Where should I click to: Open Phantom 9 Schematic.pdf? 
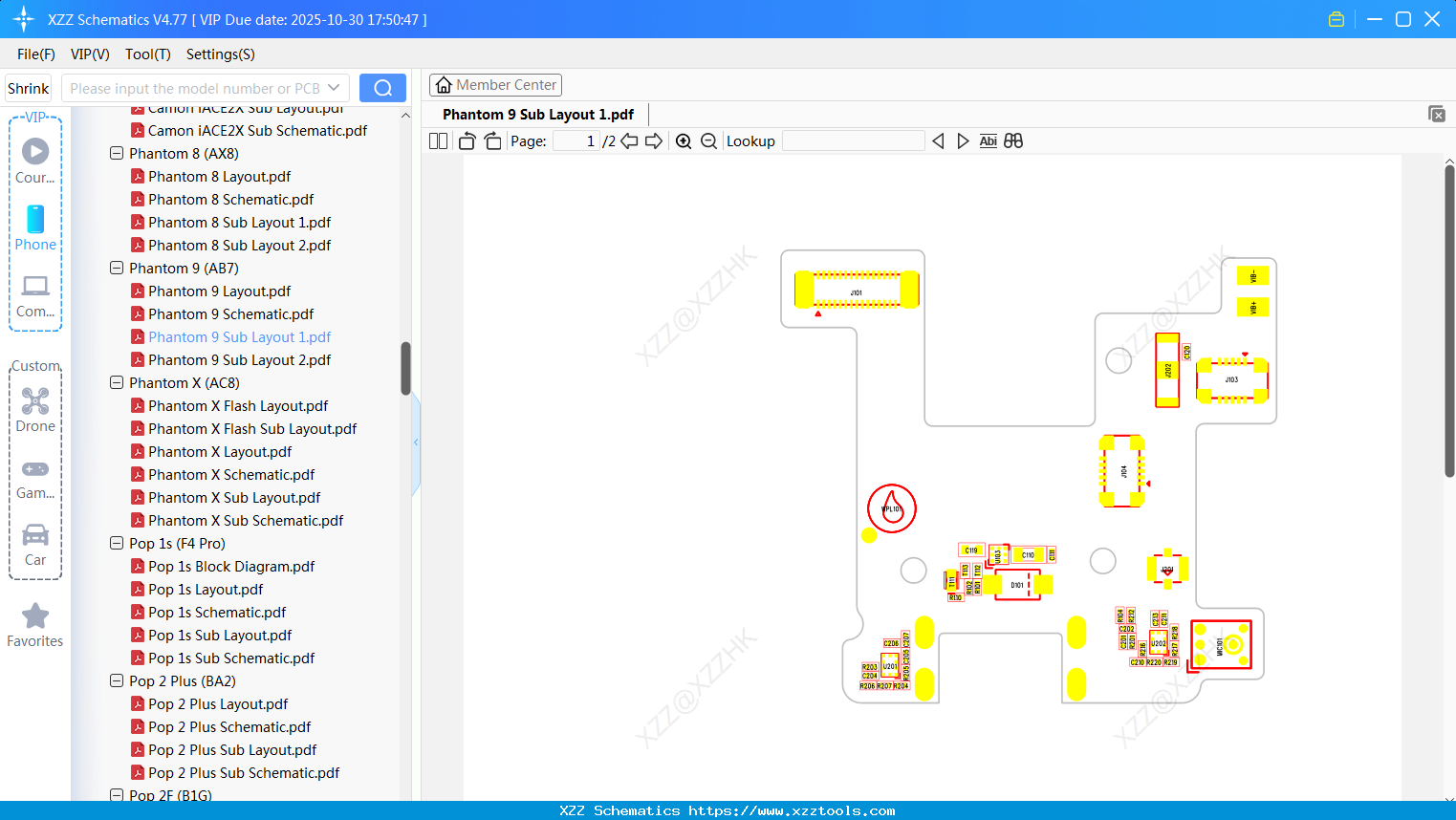pos(231,313)
